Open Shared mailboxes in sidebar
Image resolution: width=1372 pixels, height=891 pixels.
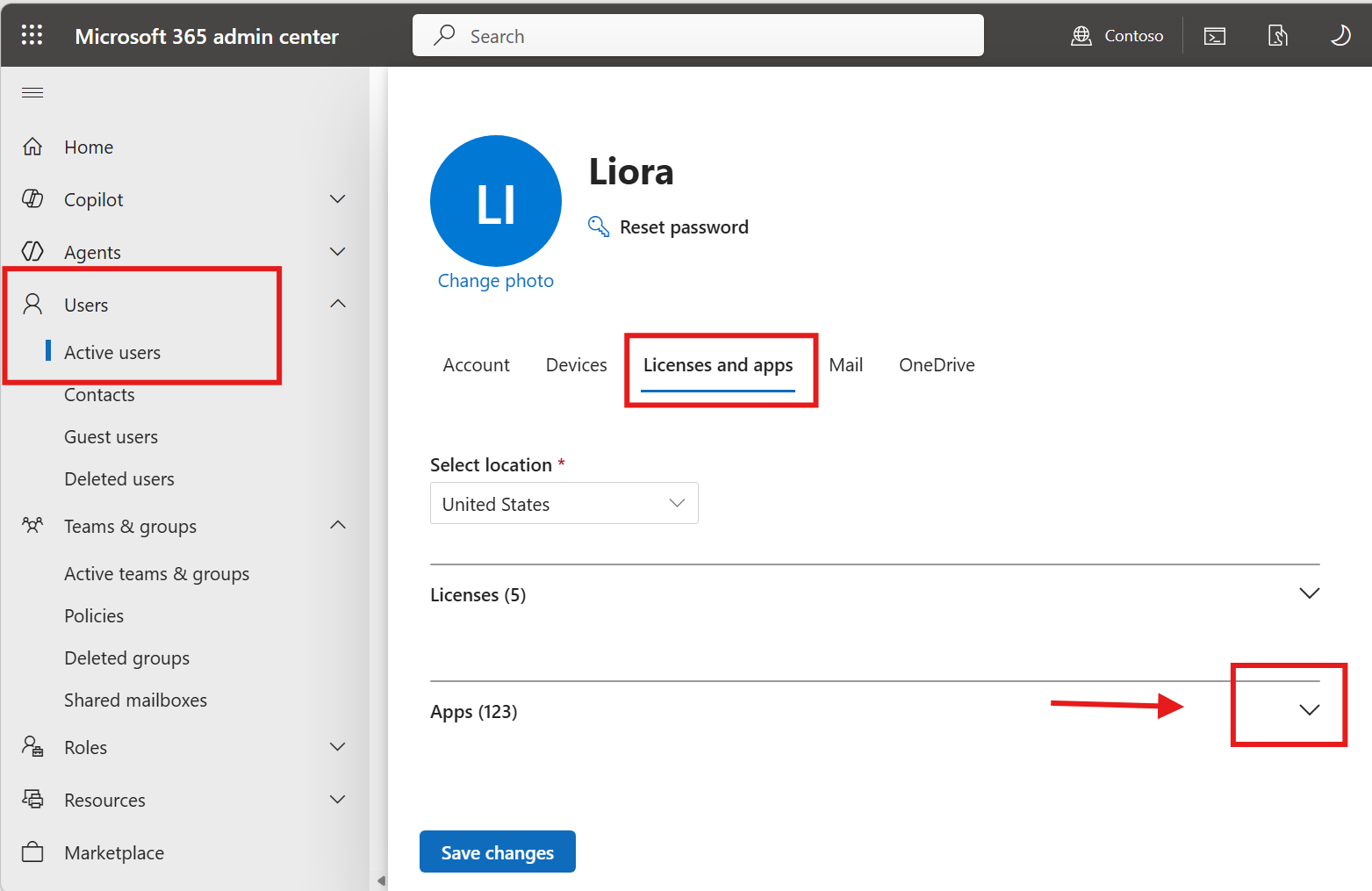tap(136, 700)
